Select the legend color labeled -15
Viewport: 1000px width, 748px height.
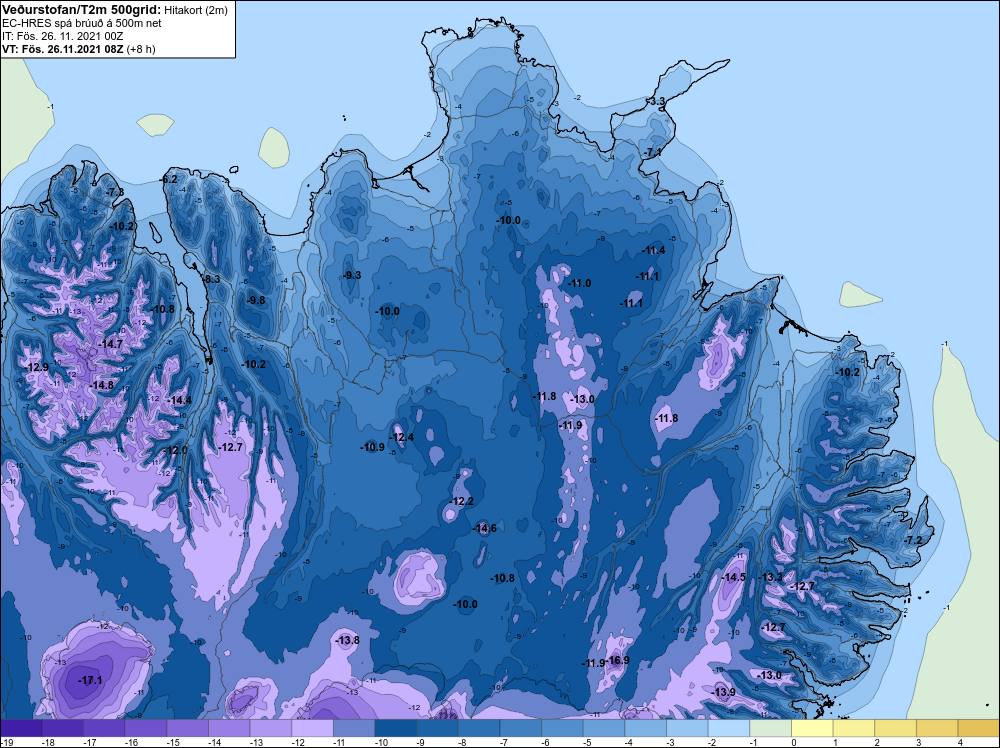point(188,728)
